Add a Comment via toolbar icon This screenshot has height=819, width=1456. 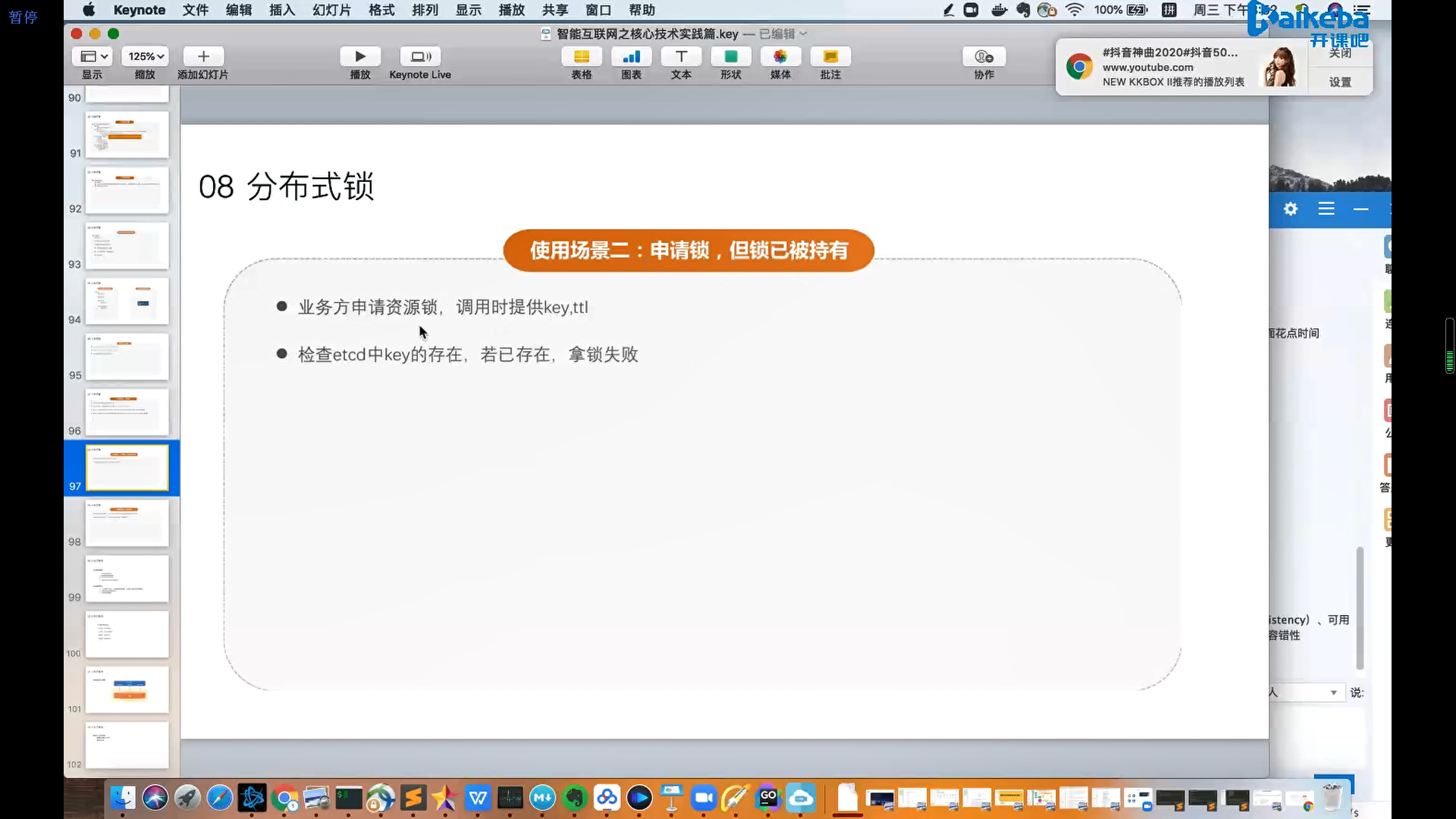(830, 57)
